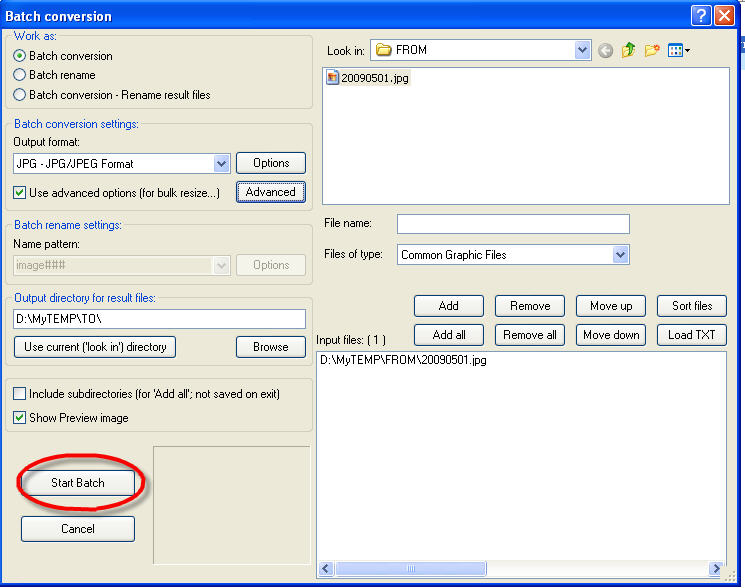The height and width of the screenshot is (588, 745).
Task: Select Batch conversion - Rename result files
Action: tap(20, 95)
